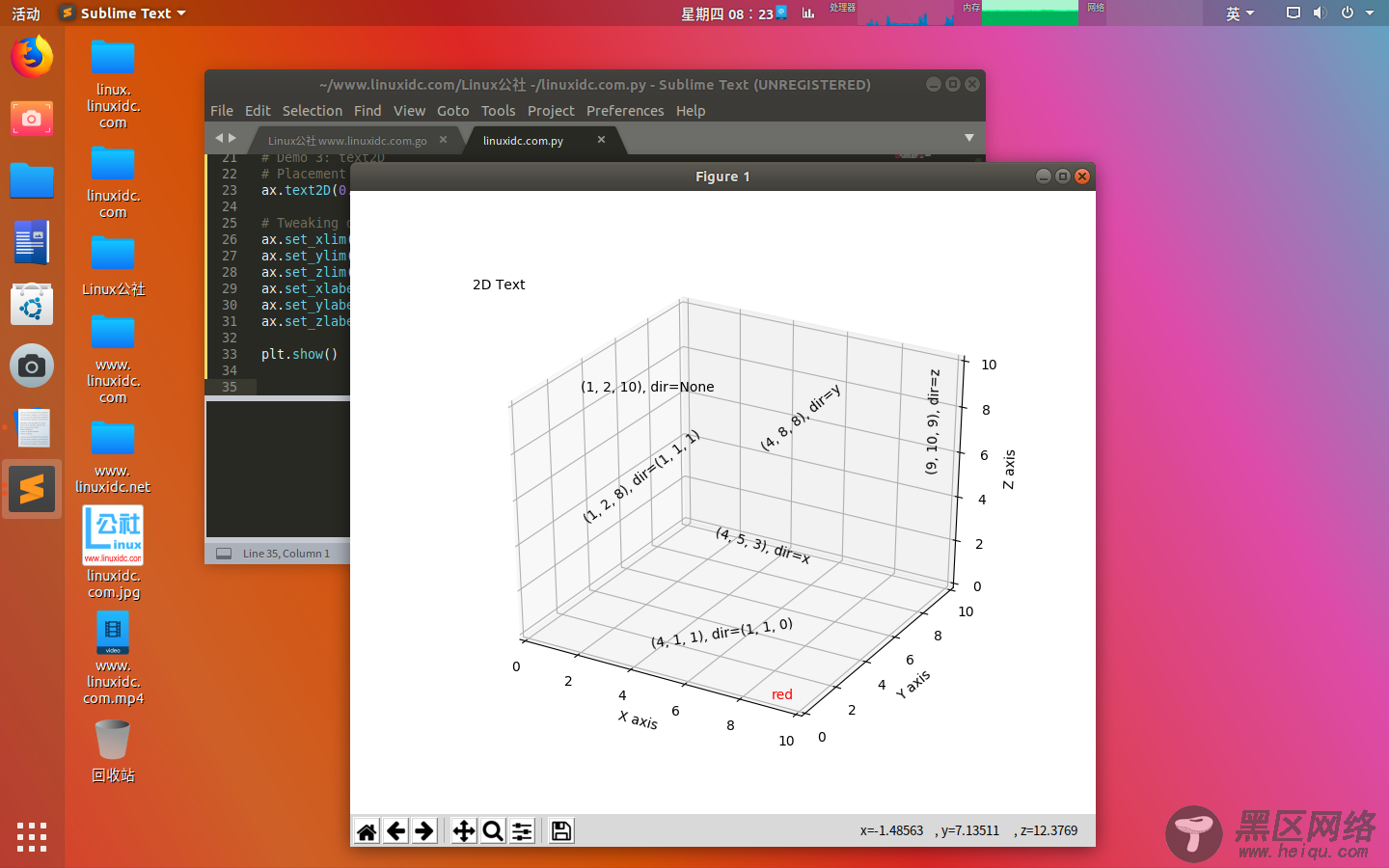Go to next tab with right arrow
The width and height of the screenshot is (1389, 868).
(x=231, y=138)
